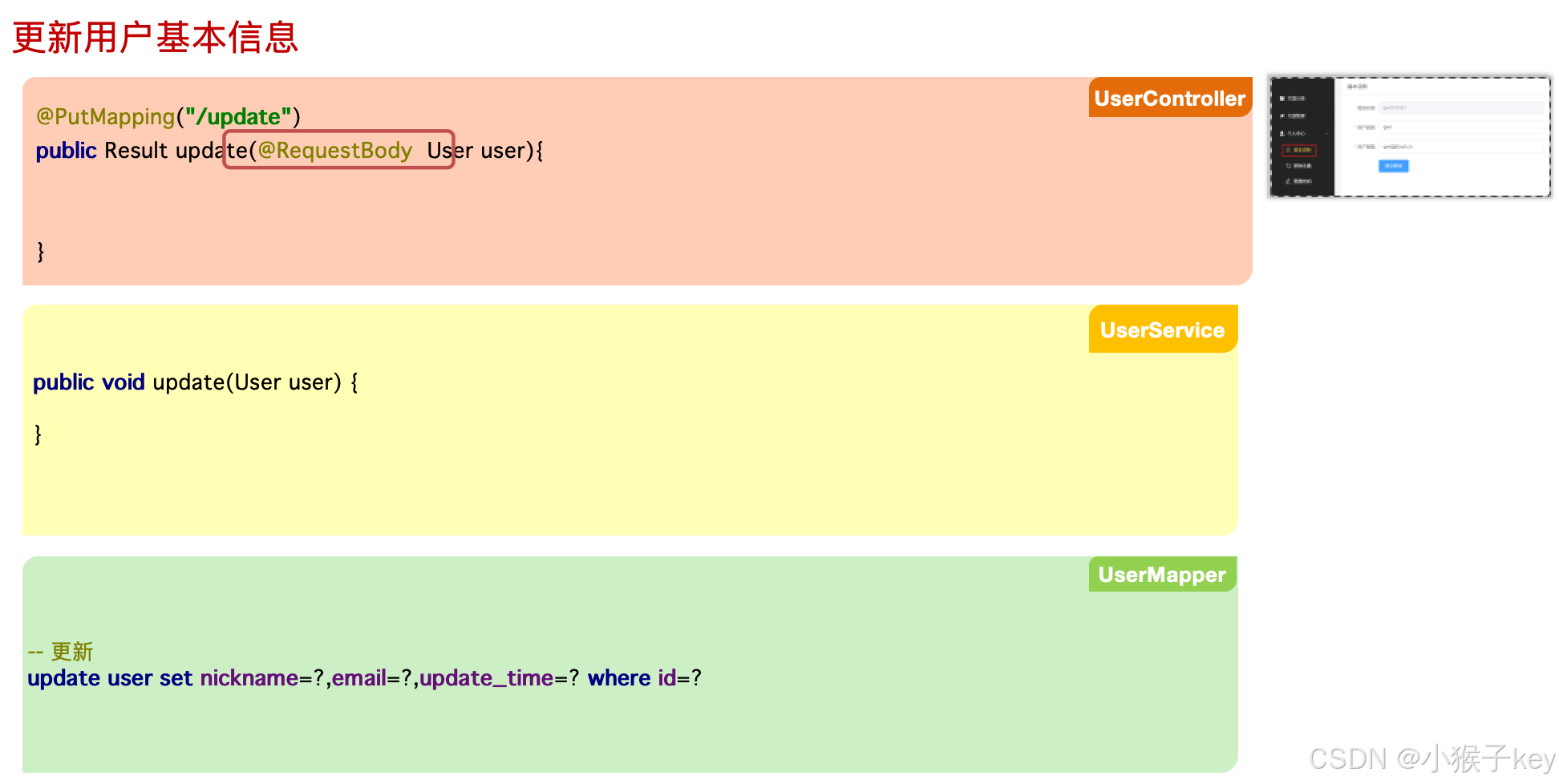Screen dimensions: 1559x784
Task: Click the 'public void update(User user)' line
Action: 196,382
